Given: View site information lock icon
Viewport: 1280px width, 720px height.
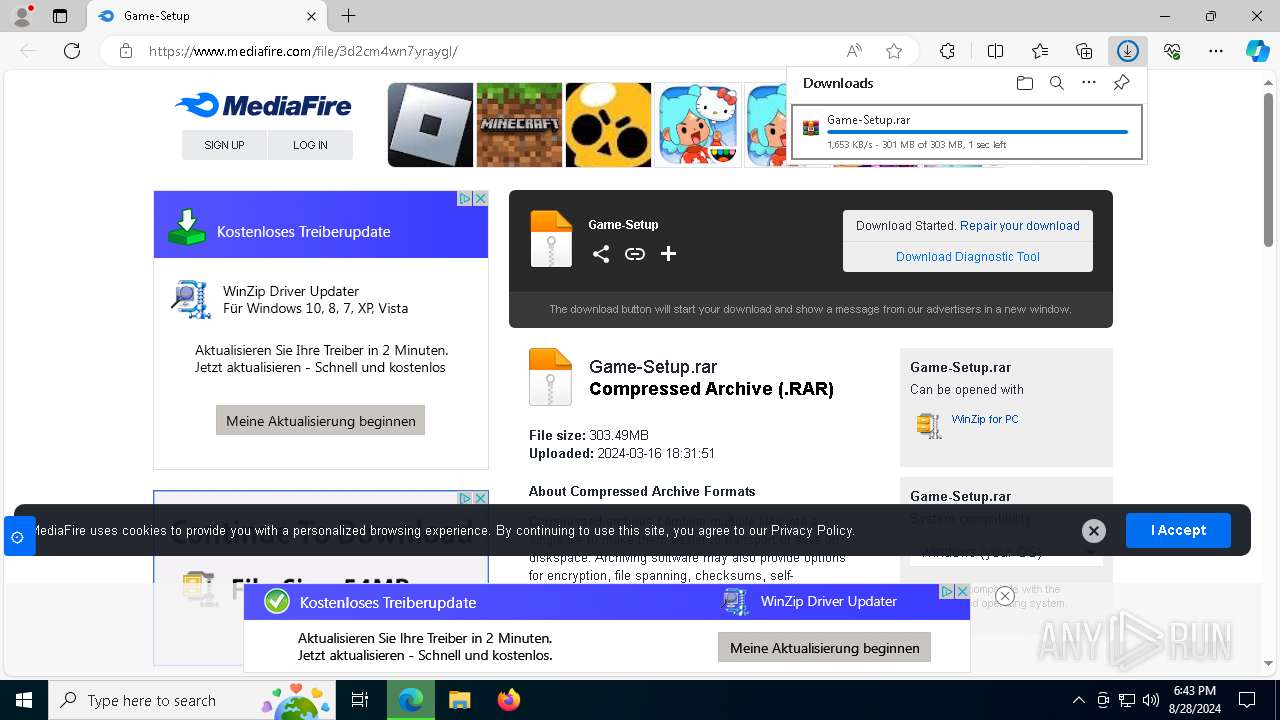Looking at the screenshot, I should [x=125, y=51].
